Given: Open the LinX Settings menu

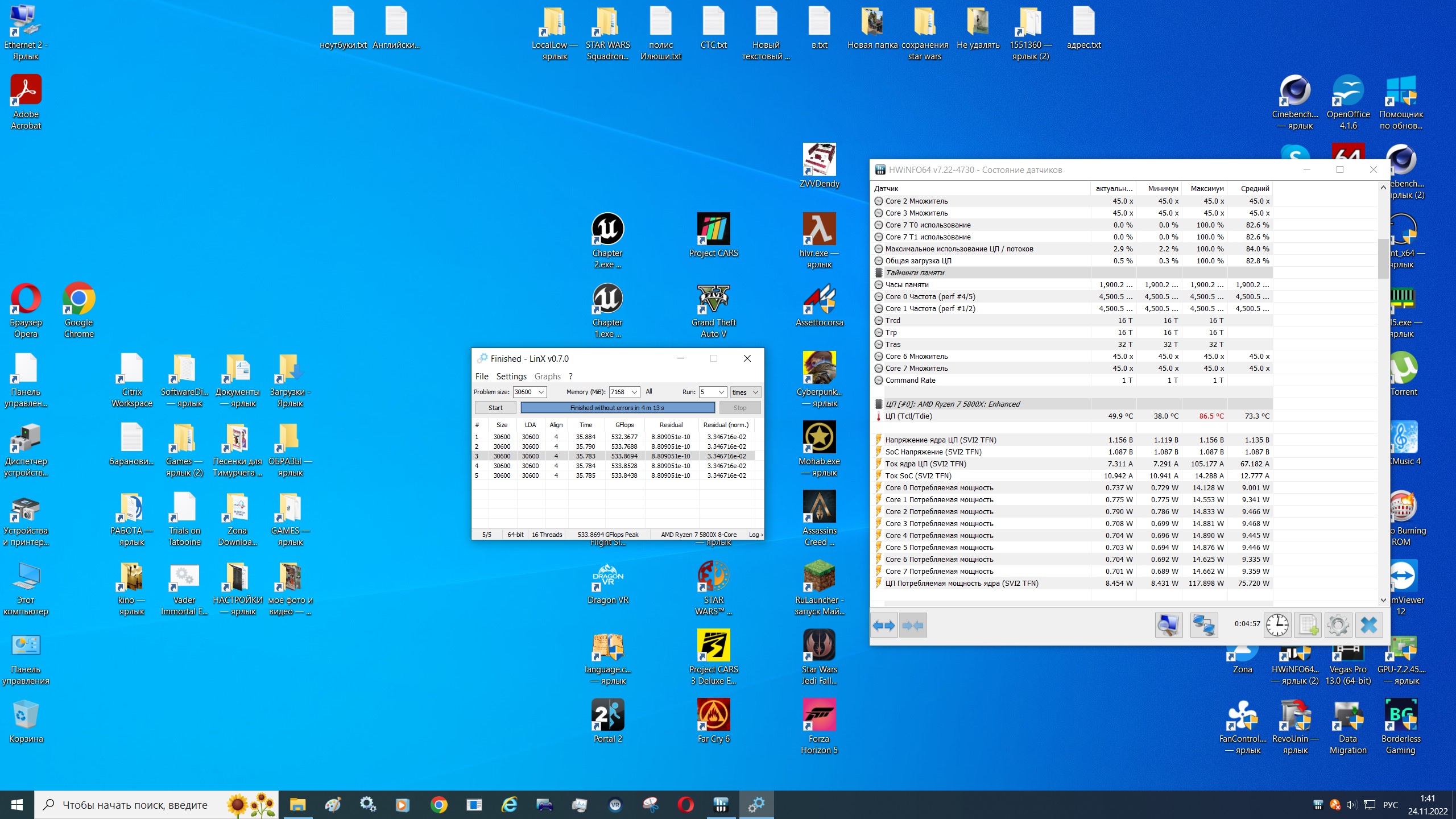Looking at the screenshot, I should pos(511,377).
